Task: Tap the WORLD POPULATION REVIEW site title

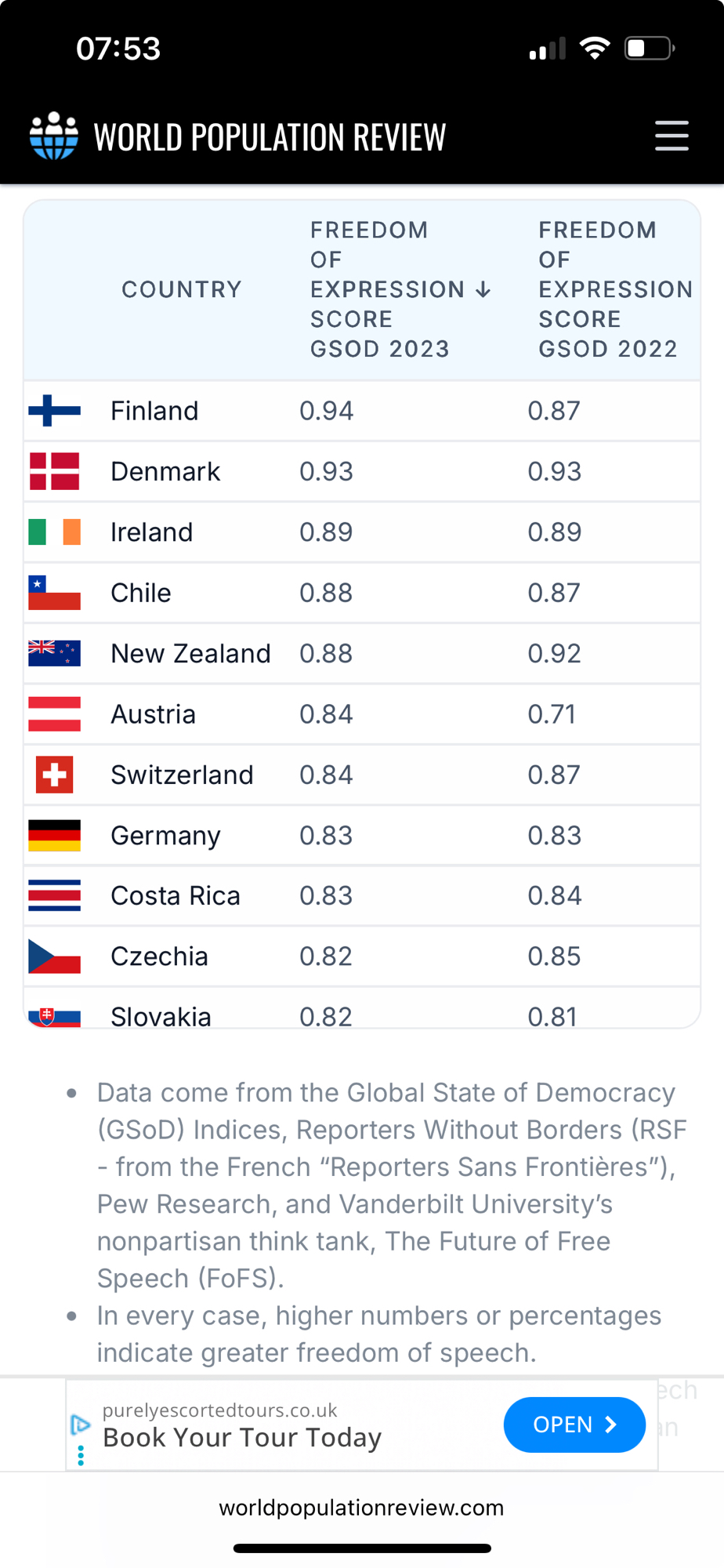Action: (x=270, y=137)
